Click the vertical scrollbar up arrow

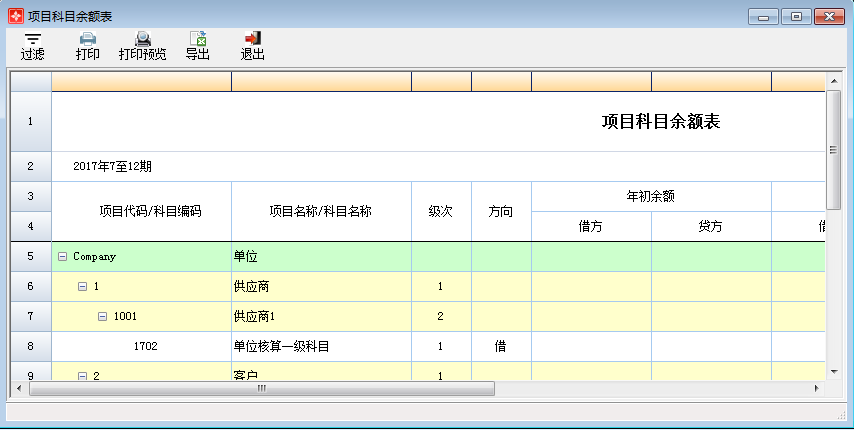point(834,80)
